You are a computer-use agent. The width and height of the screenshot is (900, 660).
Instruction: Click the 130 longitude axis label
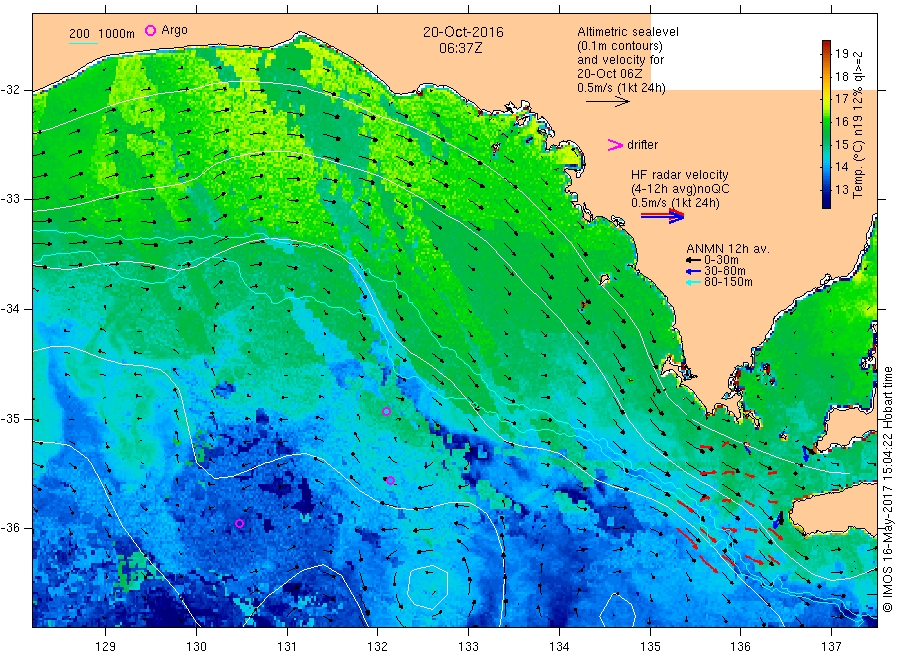[196, 647]
